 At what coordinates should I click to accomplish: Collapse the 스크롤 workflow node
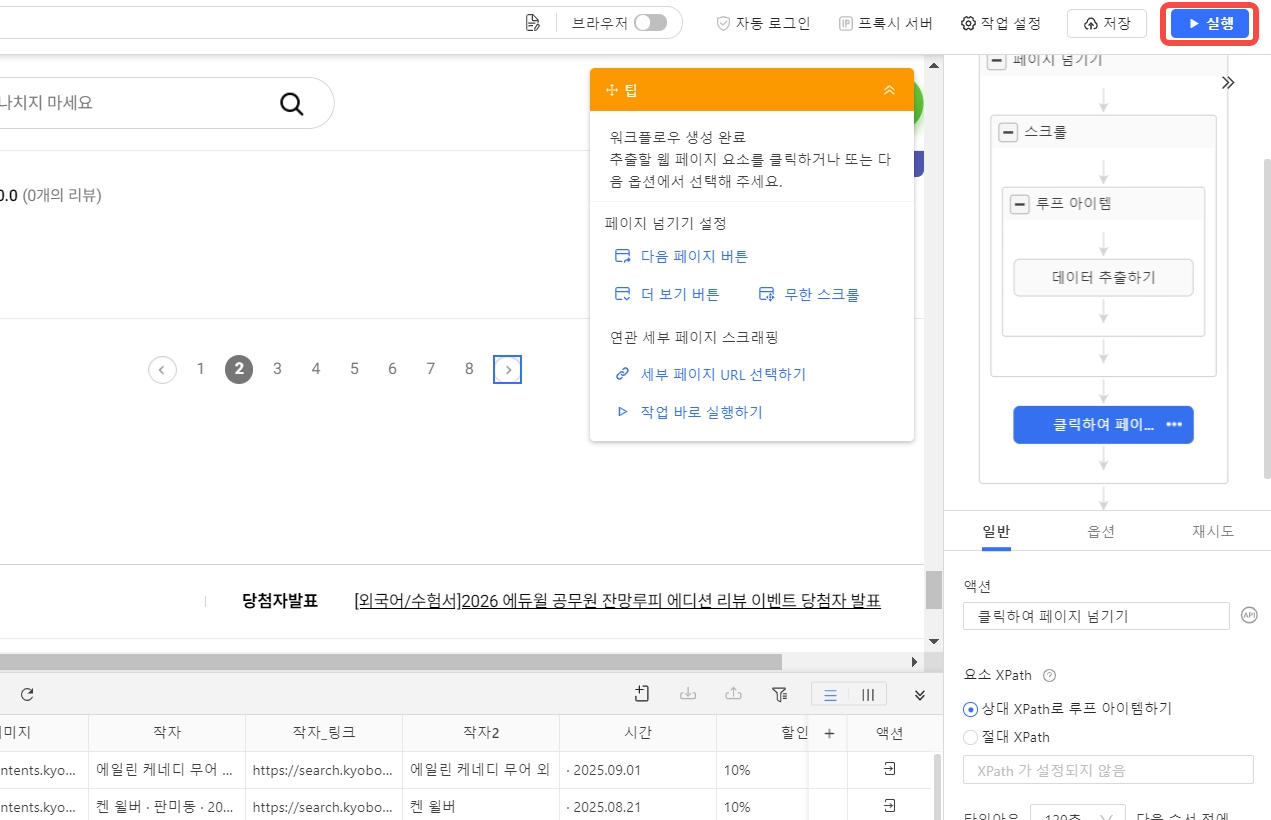point(1008,132)
